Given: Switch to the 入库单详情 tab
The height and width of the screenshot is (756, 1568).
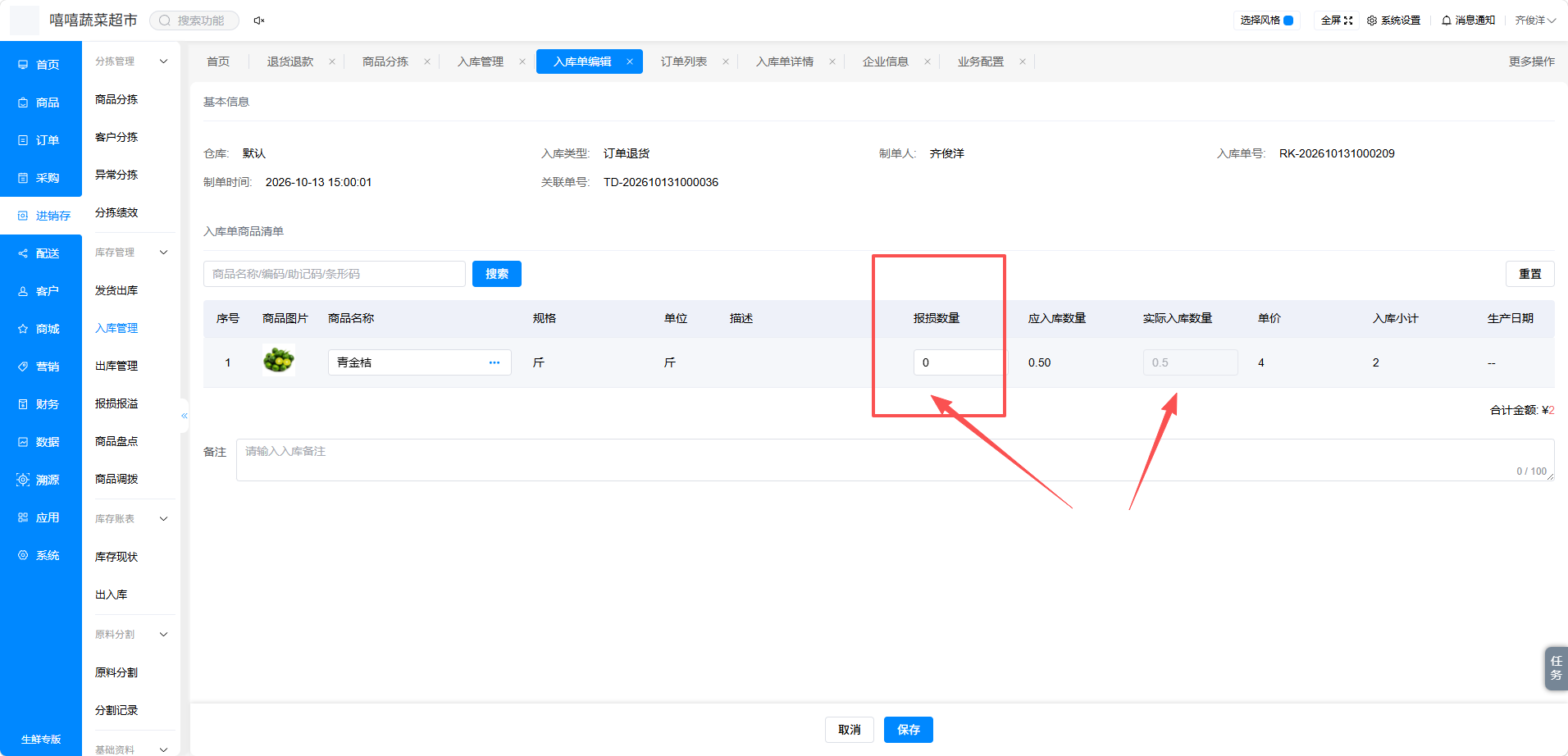Looking at the screenshot, I should point(785,61).
